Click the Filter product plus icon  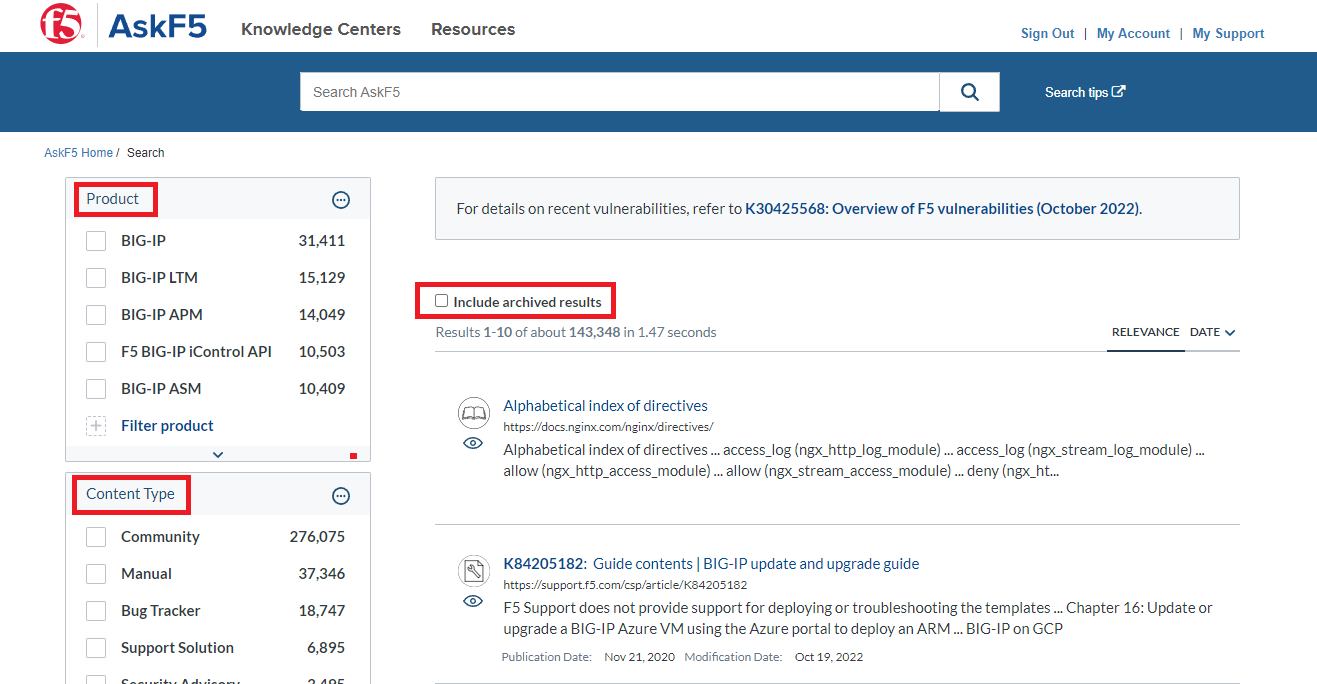click(96, 426)
